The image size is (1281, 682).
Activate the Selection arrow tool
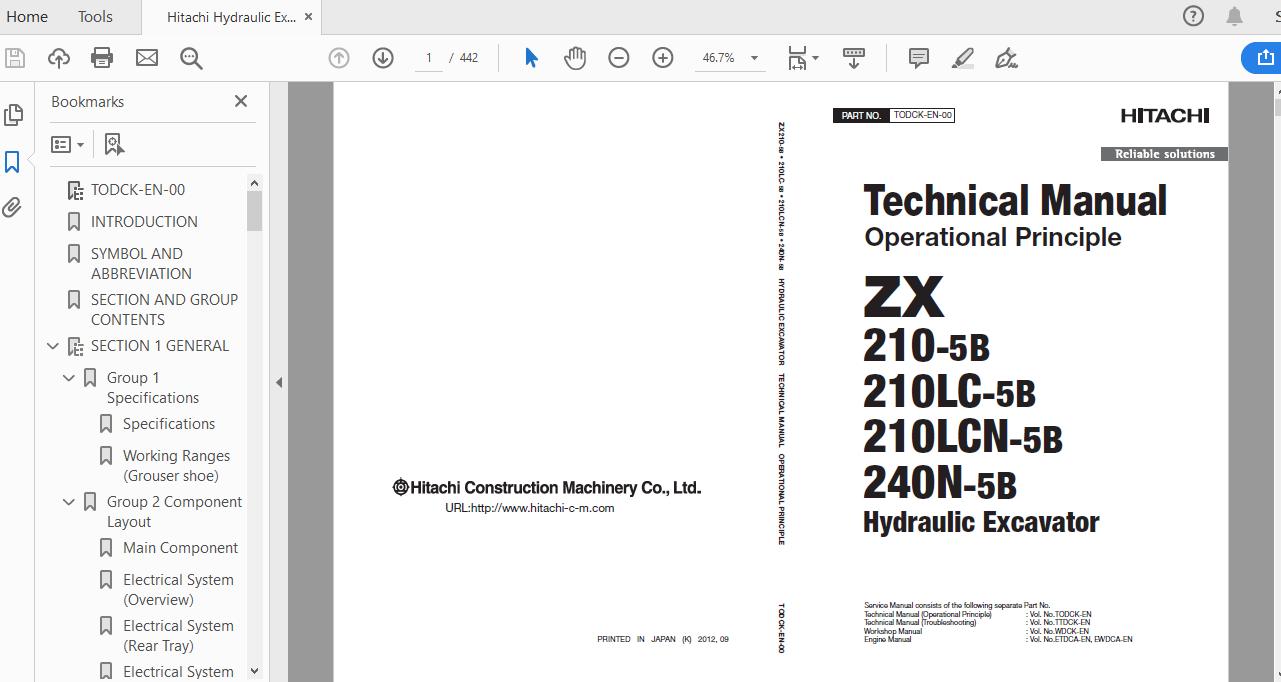(x=531, y=58)
